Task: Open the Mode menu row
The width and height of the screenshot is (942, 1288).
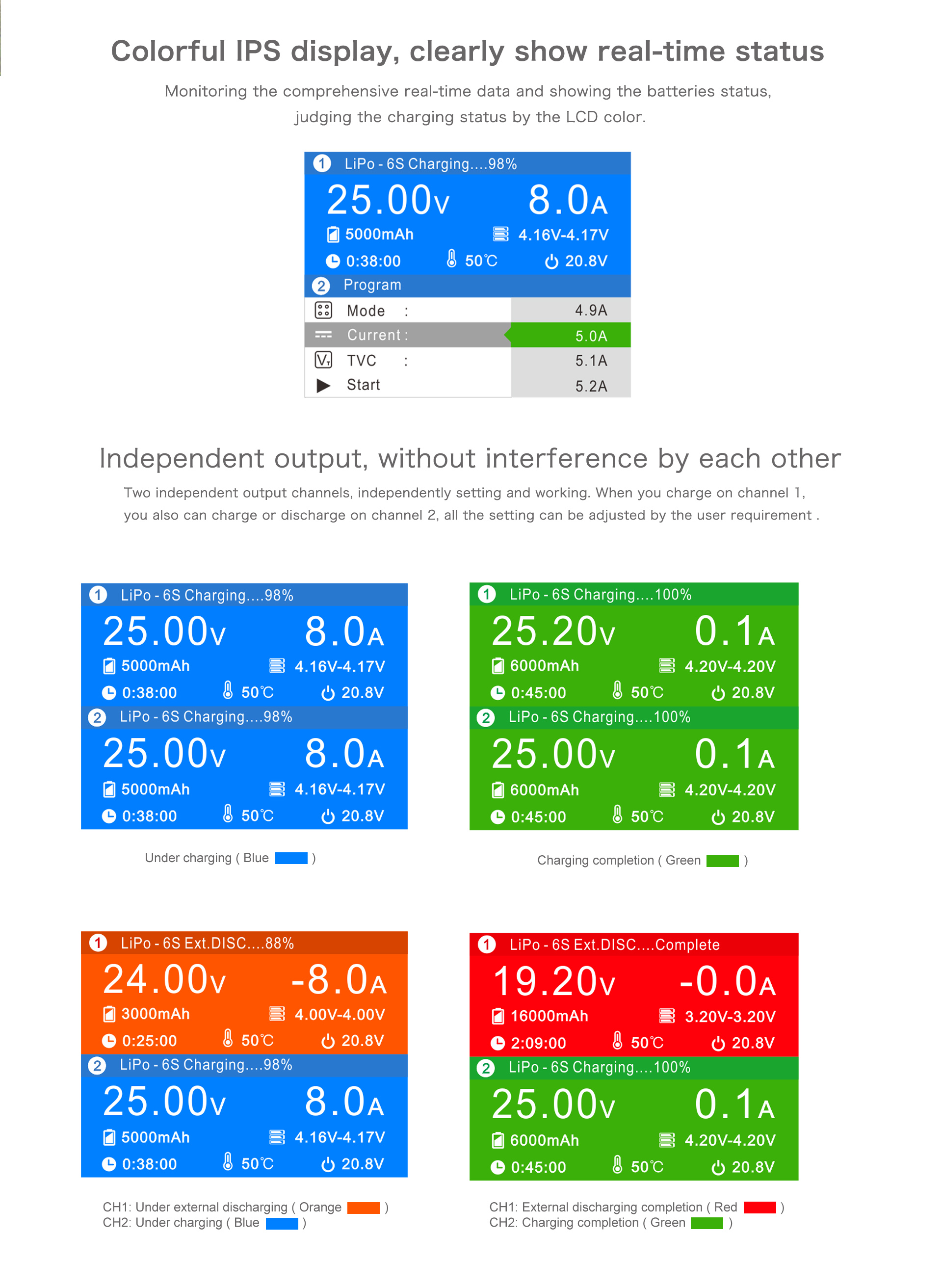Action: click(366, 311)
